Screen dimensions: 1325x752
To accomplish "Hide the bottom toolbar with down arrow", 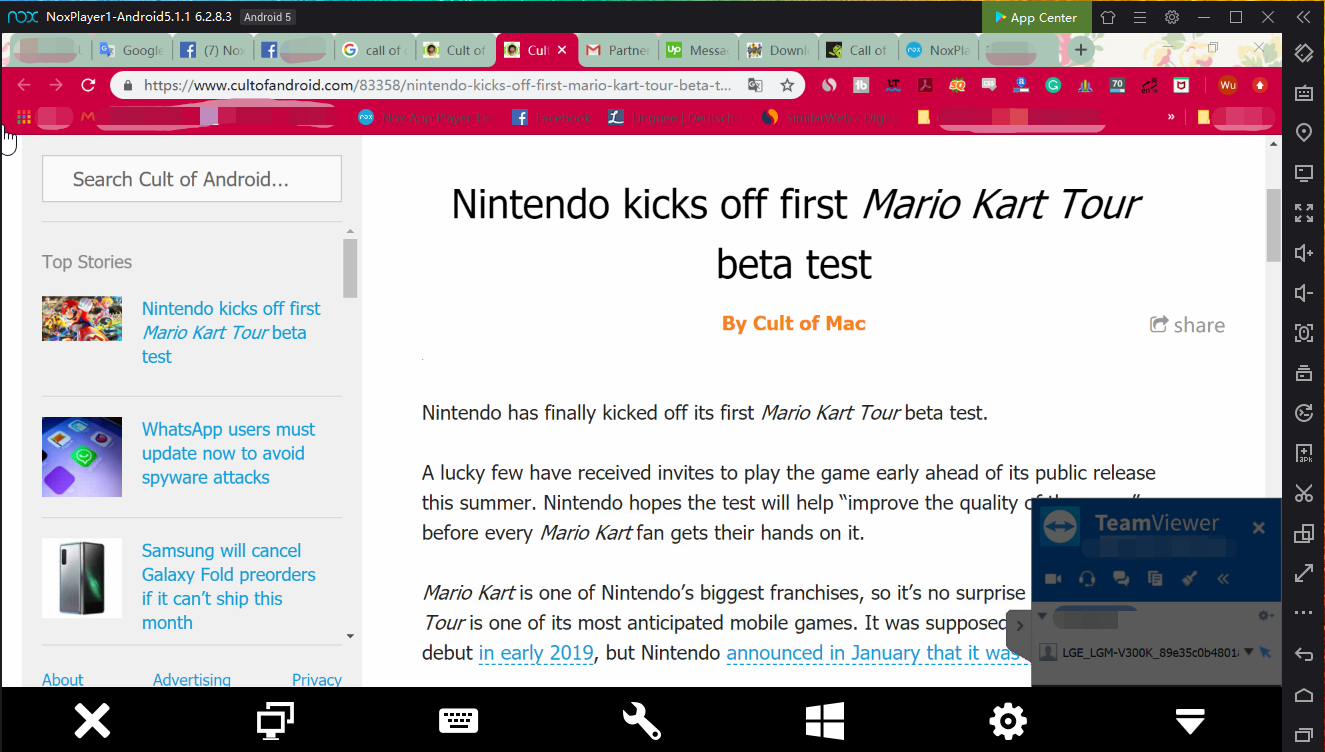I will 1190,720.
